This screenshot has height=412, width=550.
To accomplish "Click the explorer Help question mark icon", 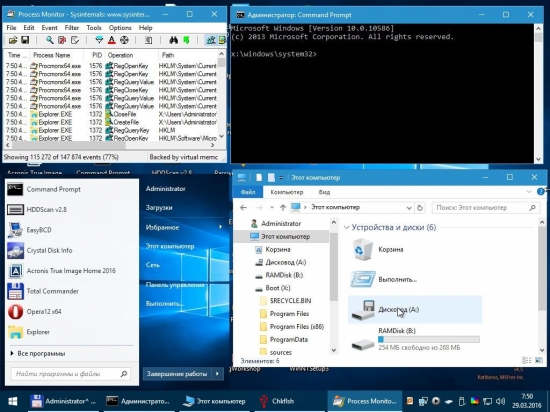I will (x=541, y=192).
